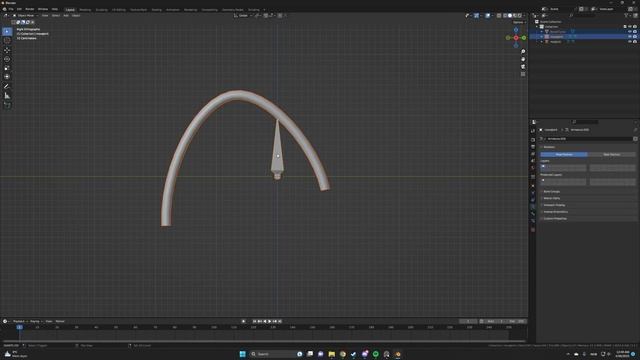Toggle X-ray mode in viewport header
This screenshot has width=640, height=360.
click(x=499, y=16)
